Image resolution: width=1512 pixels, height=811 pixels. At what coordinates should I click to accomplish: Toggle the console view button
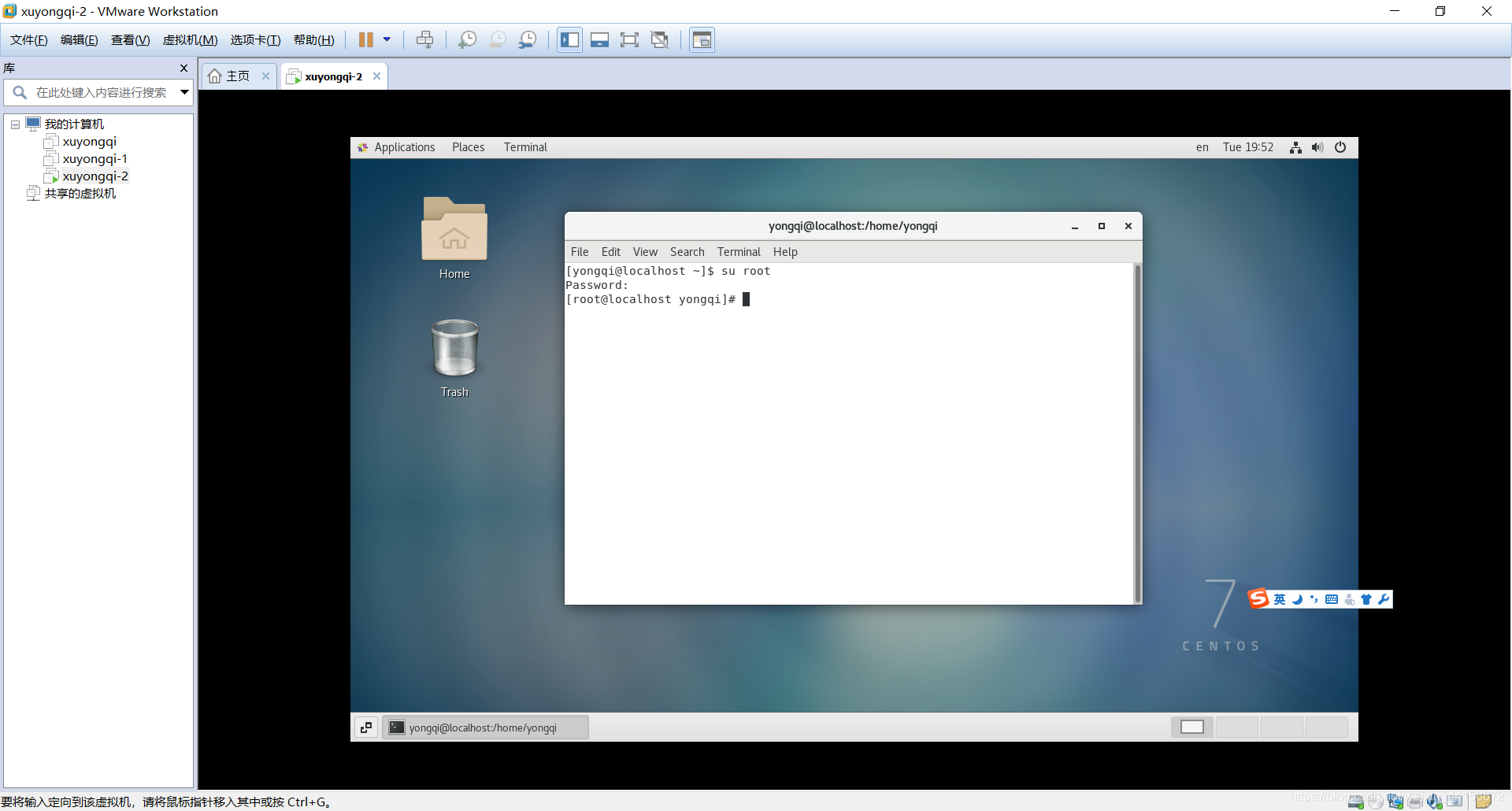(x=702, y=39)
